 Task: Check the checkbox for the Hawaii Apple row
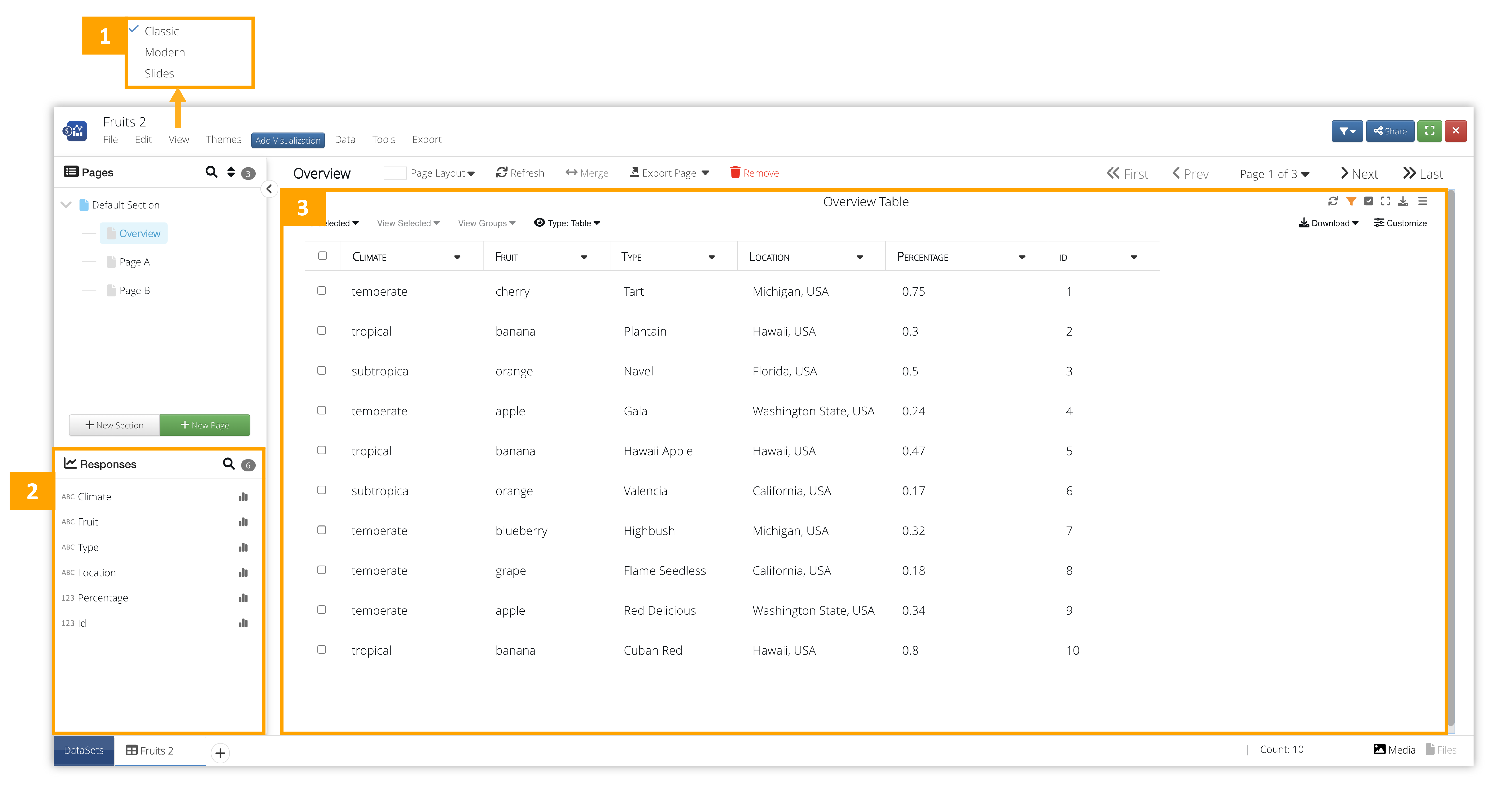[x=322, y=450]
